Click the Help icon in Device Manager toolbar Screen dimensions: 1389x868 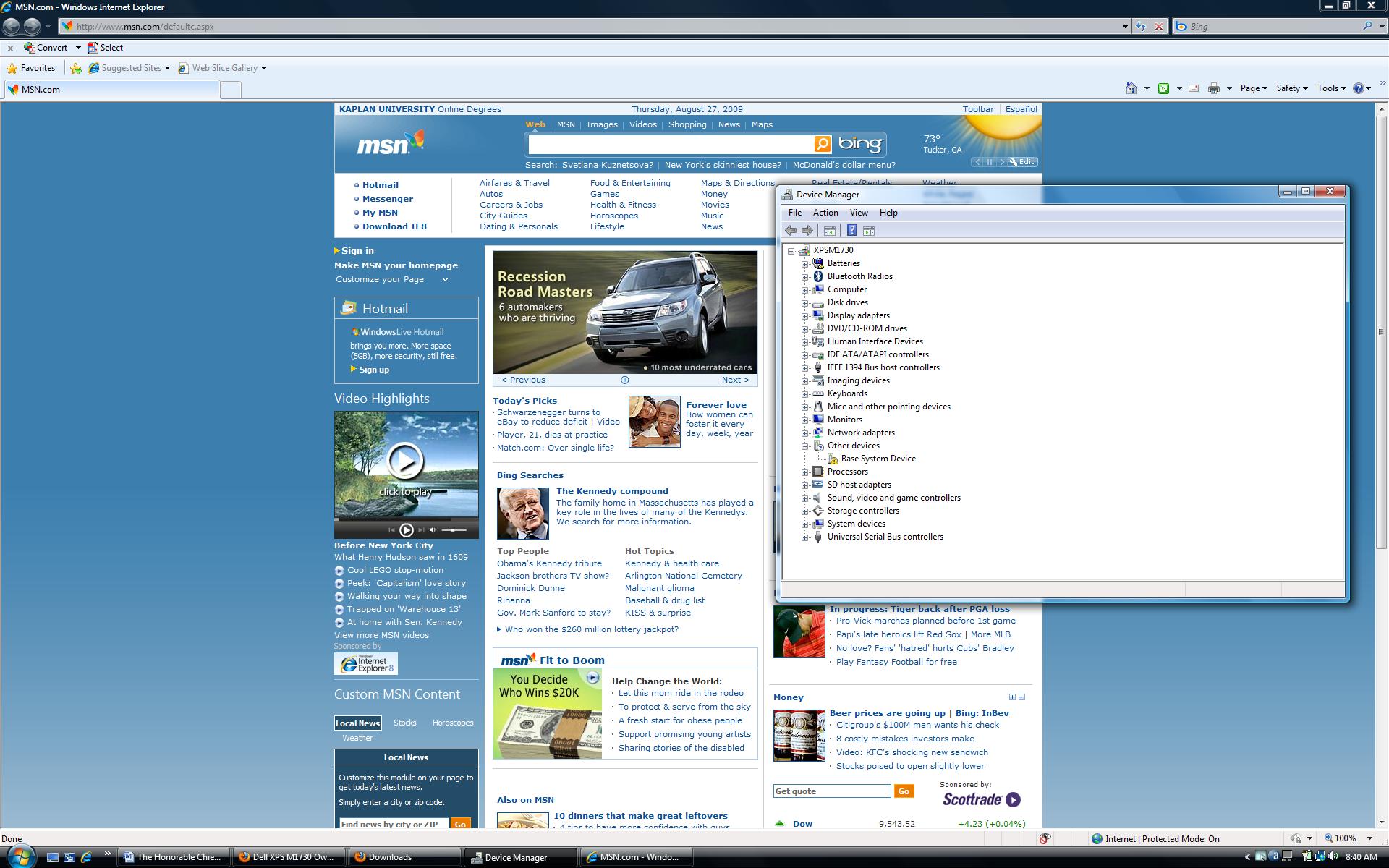coord(851,231)
